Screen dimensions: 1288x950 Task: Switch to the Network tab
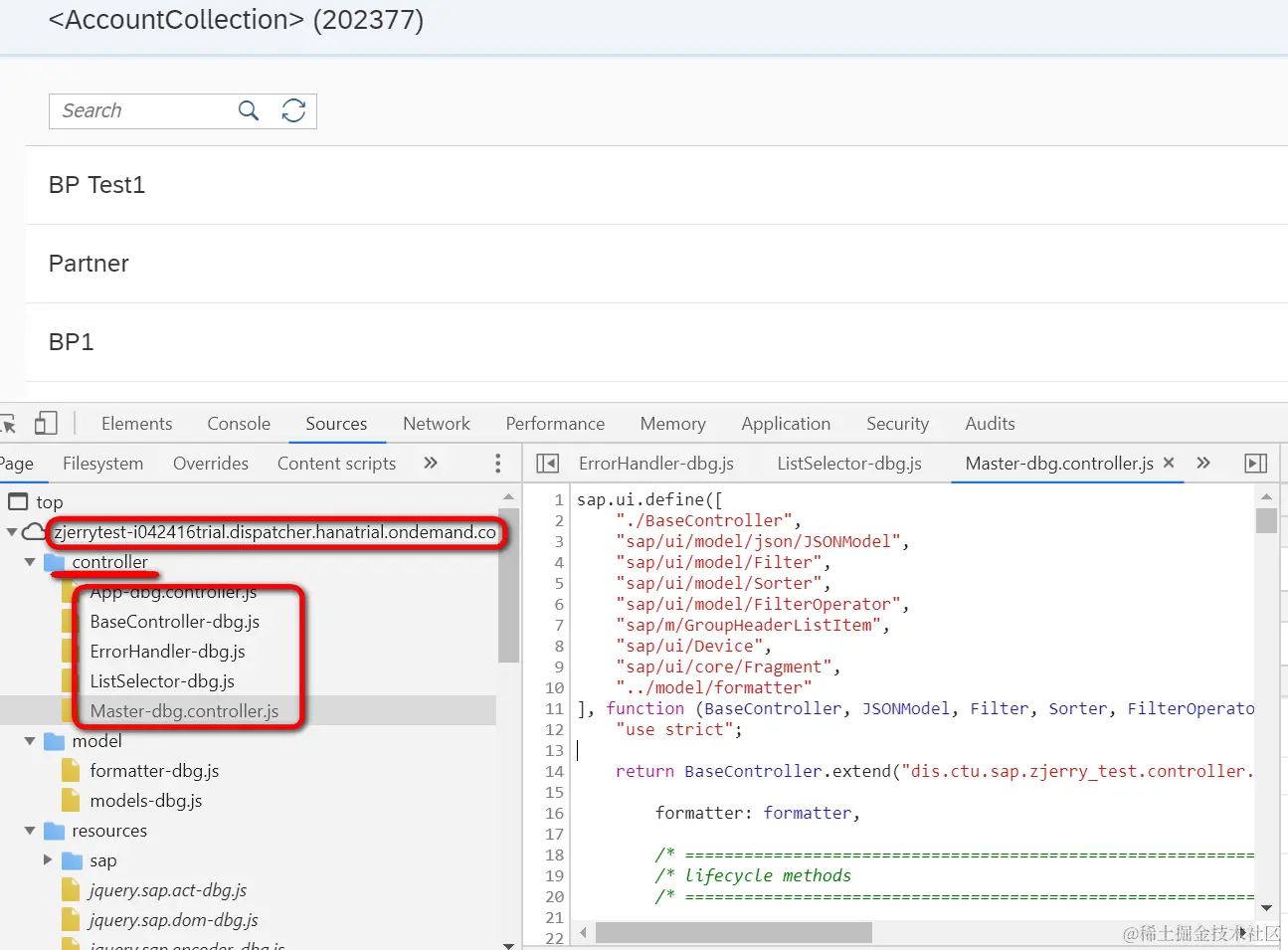click(437, 424)
